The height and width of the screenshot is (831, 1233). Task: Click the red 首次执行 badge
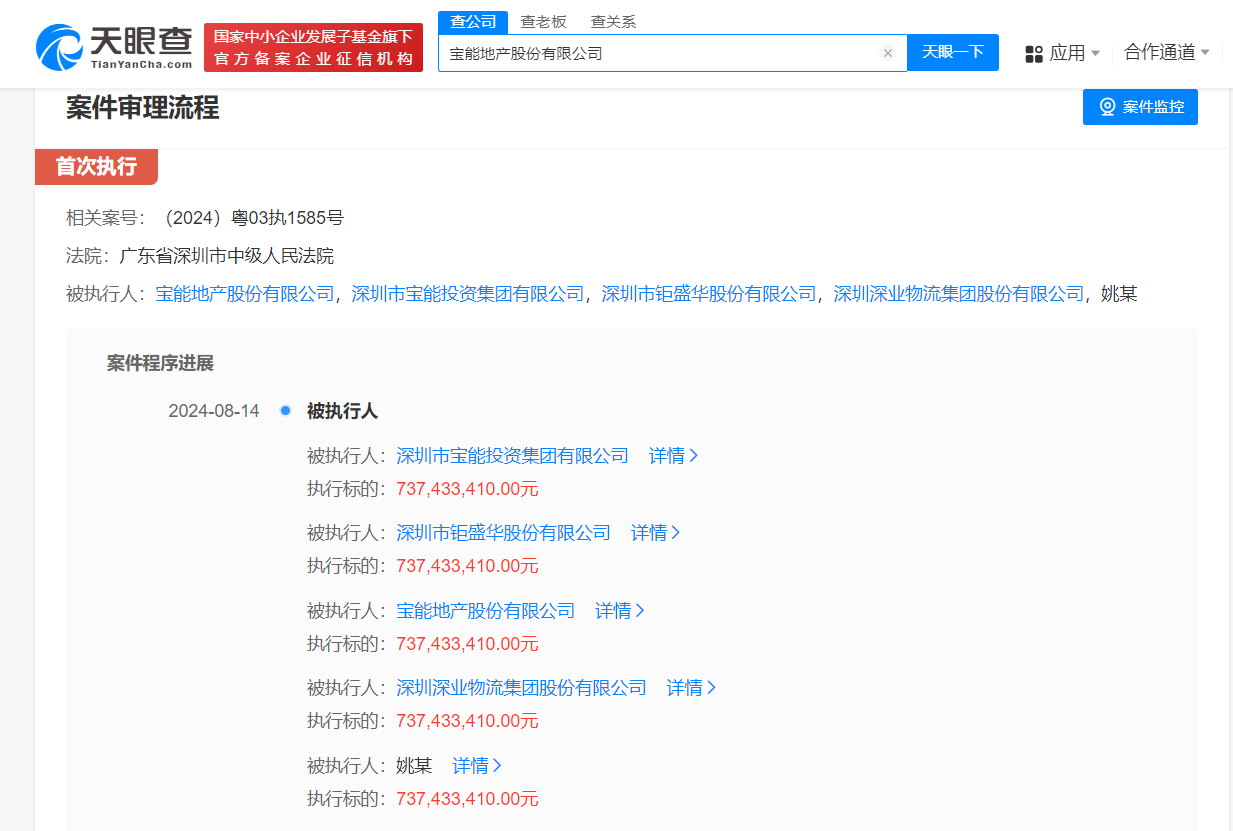pyautogui.click(x=96, y=167)
